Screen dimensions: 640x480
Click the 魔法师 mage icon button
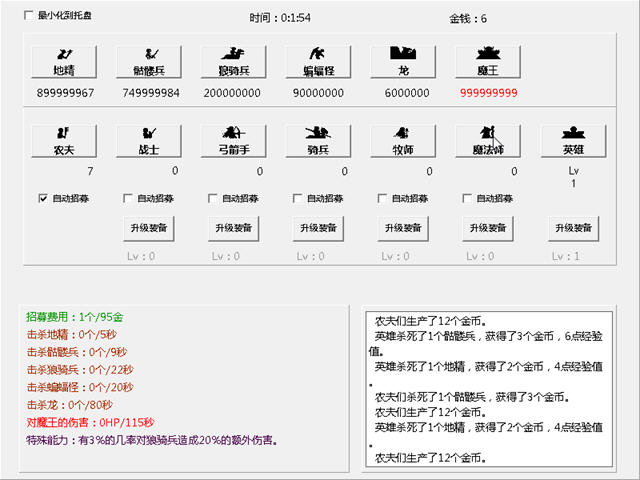(x=489, y=141)
